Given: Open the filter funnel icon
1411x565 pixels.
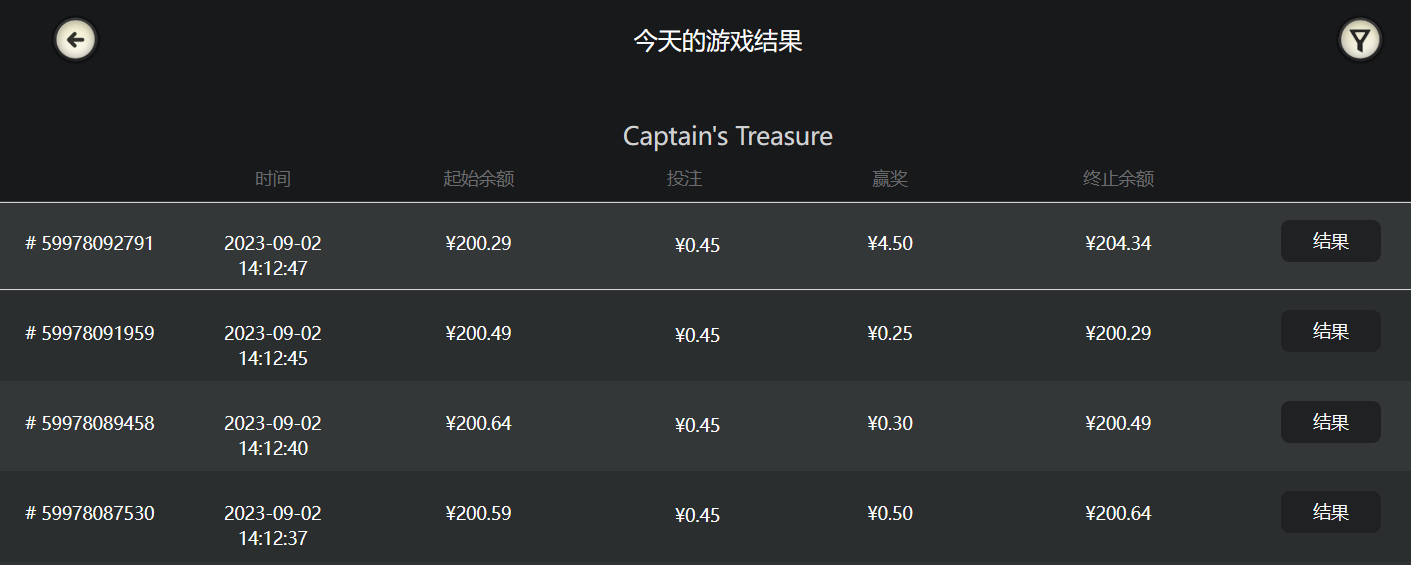Looking at the screenshot, I should (x=1360, y=40).
